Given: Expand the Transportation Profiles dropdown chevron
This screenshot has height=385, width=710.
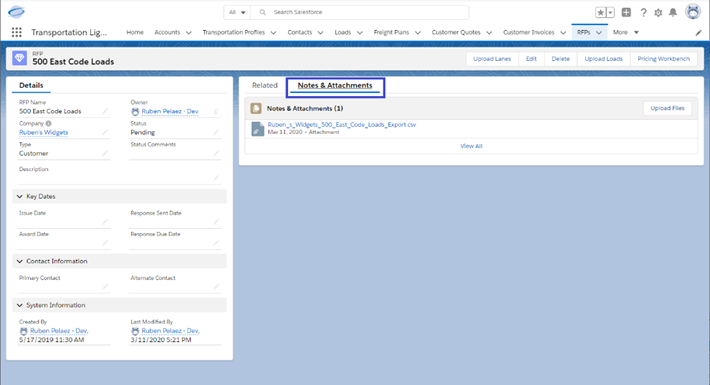Looking at the screenshot, I should click(273, 33).
